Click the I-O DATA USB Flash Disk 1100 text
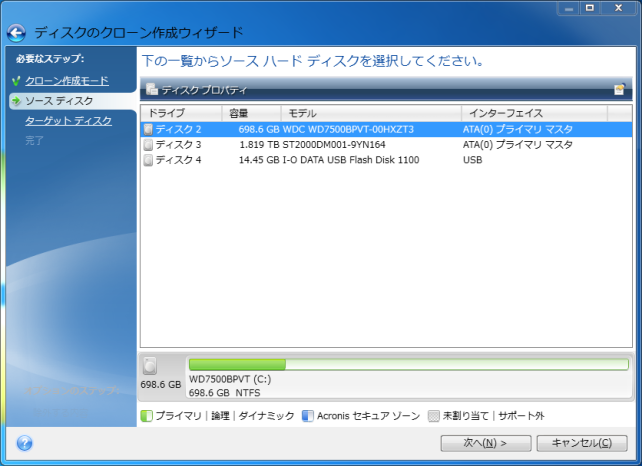 pos(351,160)
